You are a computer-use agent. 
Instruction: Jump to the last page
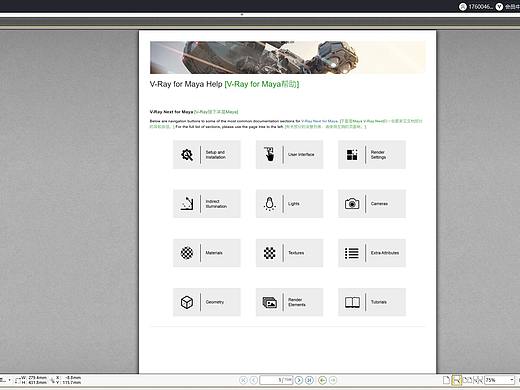pyautogui.click(x=309, y=380)
